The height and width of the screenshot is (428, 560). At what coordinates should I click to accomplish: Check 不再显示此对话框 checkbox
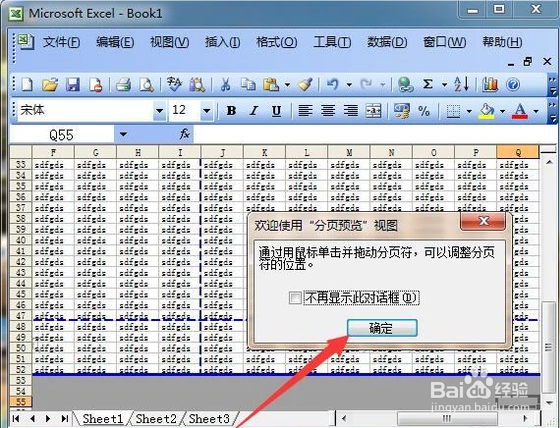295,298
